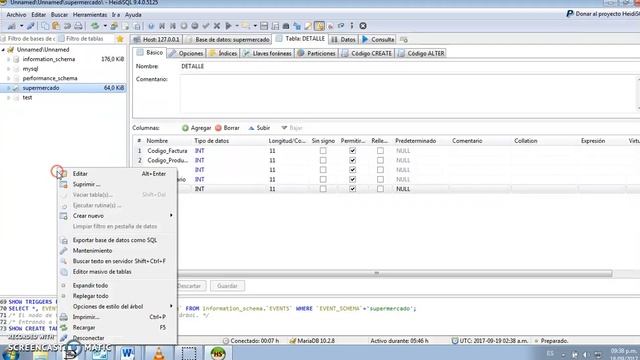Open the session manager toolbar icon
This screenshot has height=360, width=640.
pos(11,26)
